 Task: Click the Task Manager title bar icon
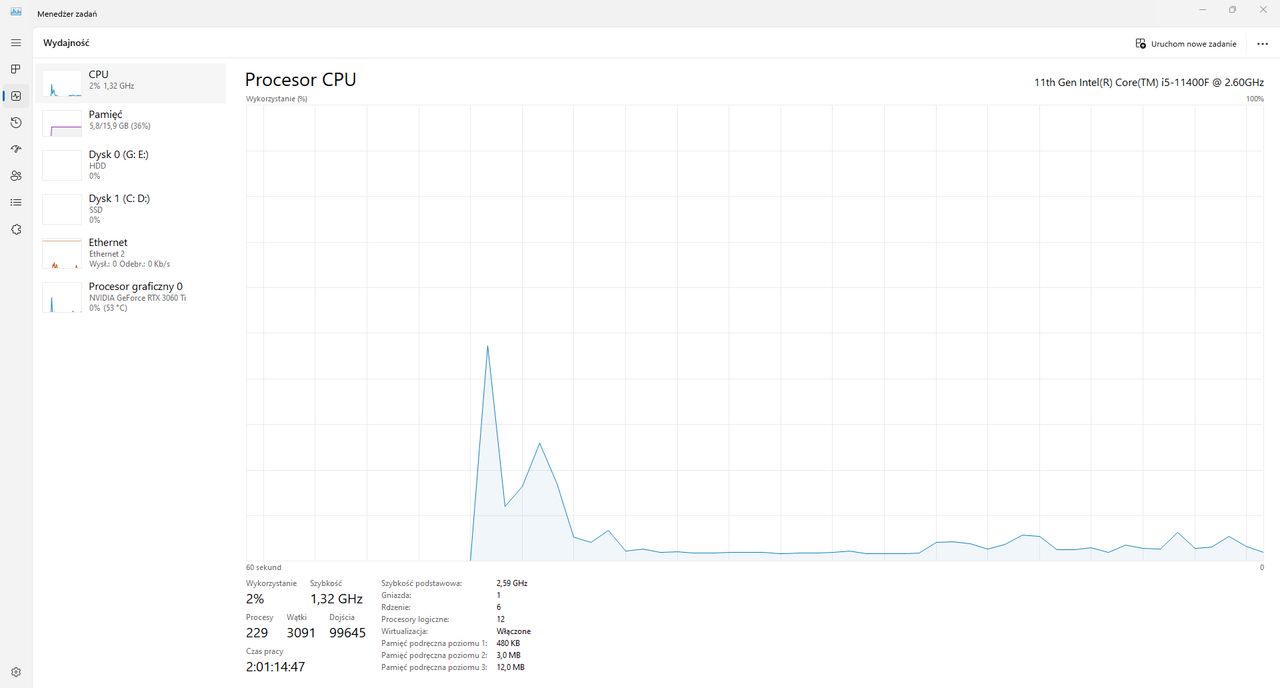point(16,13)
